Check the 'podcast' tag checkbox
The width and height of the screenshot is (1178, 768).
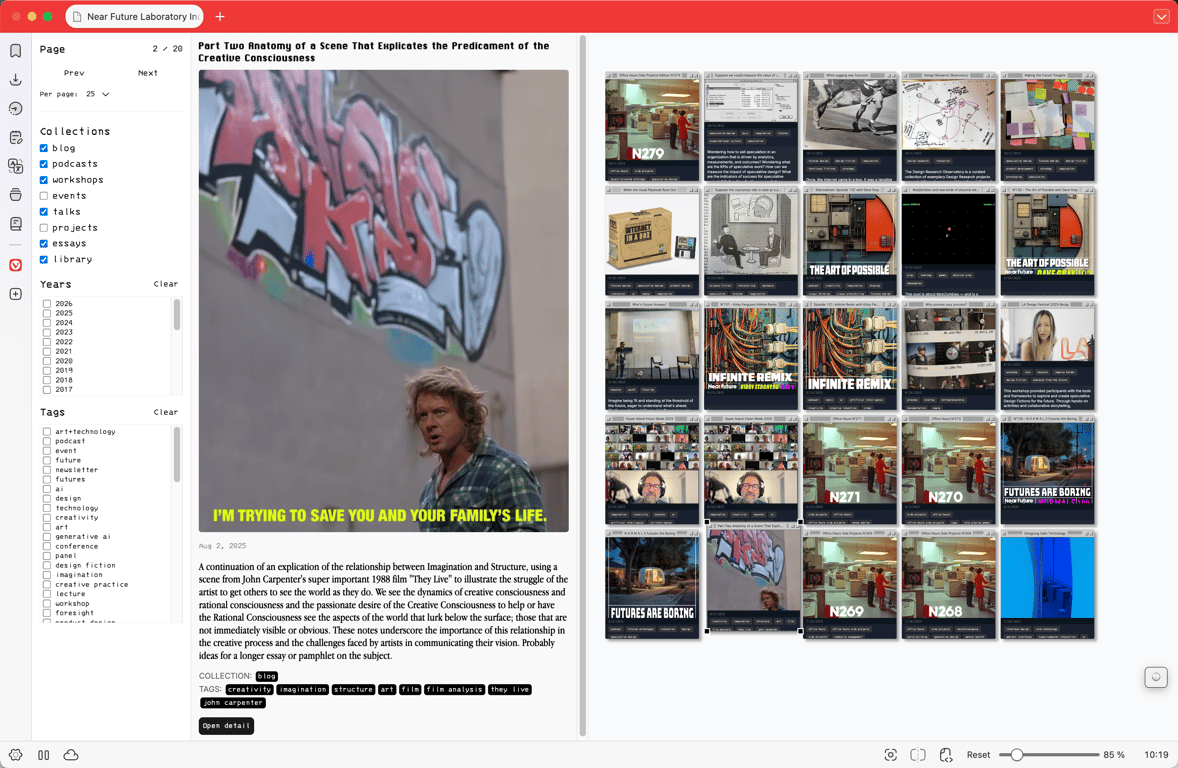(x=47, y=441)
